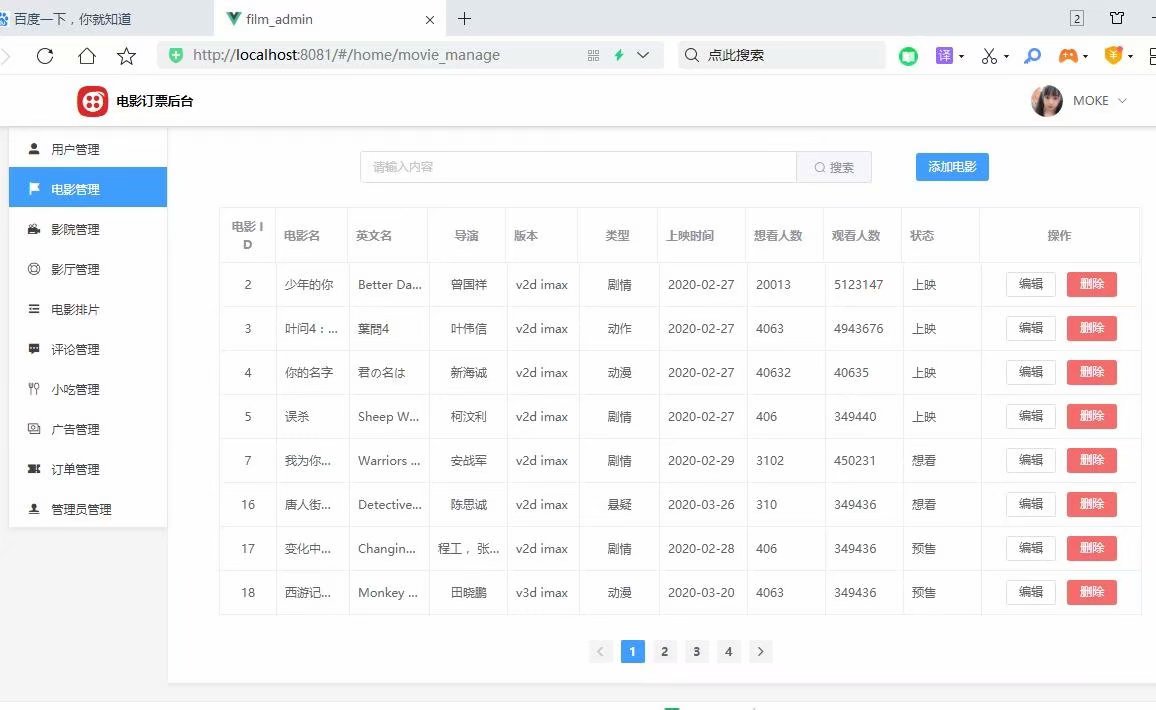The image size is (1156, 710).
Task: Click the user icon beside 用户管理
Action: [34, 149]
